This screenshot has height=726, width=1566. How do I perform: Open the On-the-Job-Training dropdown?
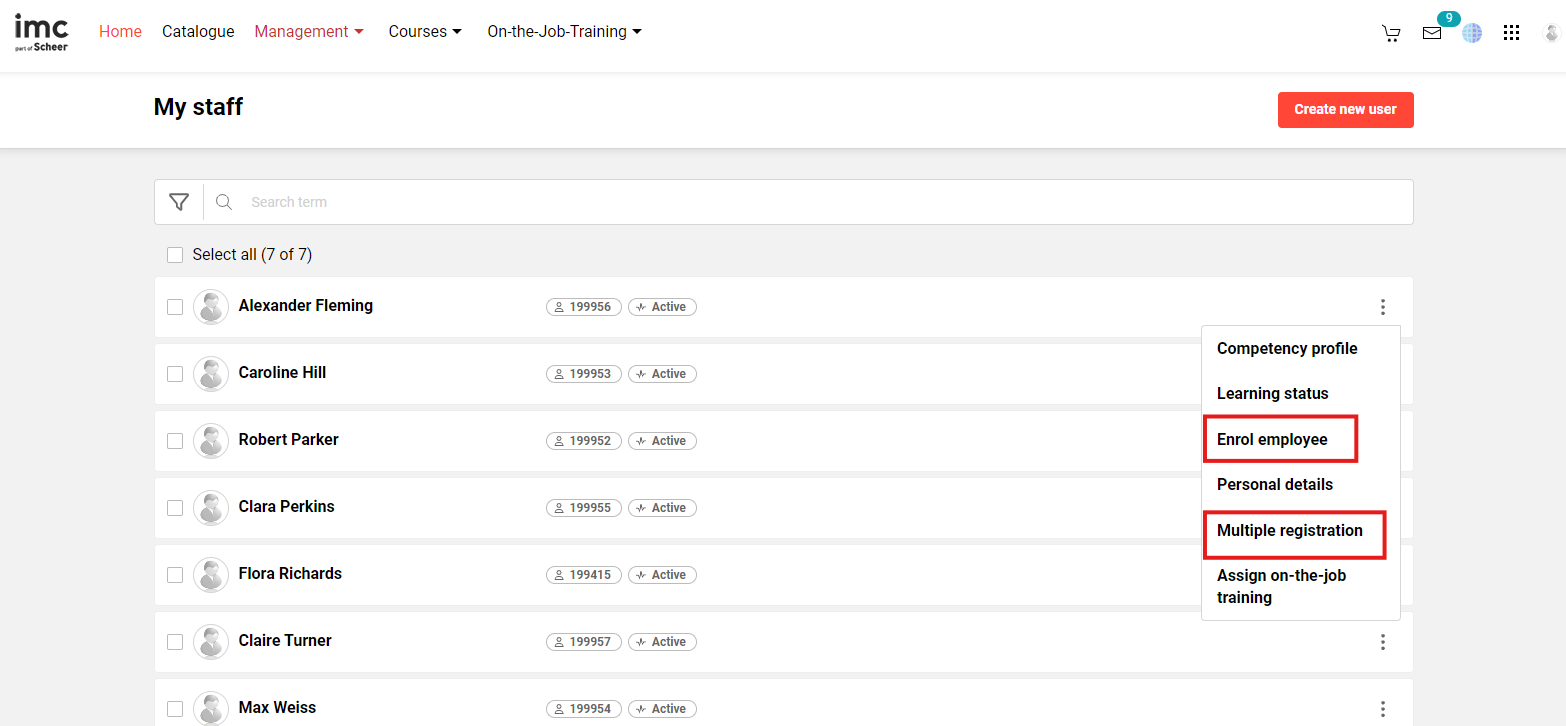[564, 32]
